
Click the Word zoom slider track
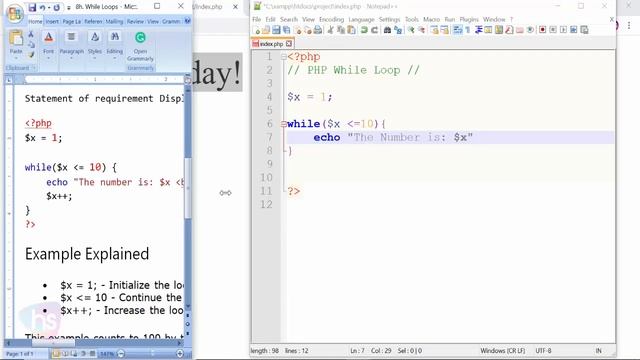[152, 354]
